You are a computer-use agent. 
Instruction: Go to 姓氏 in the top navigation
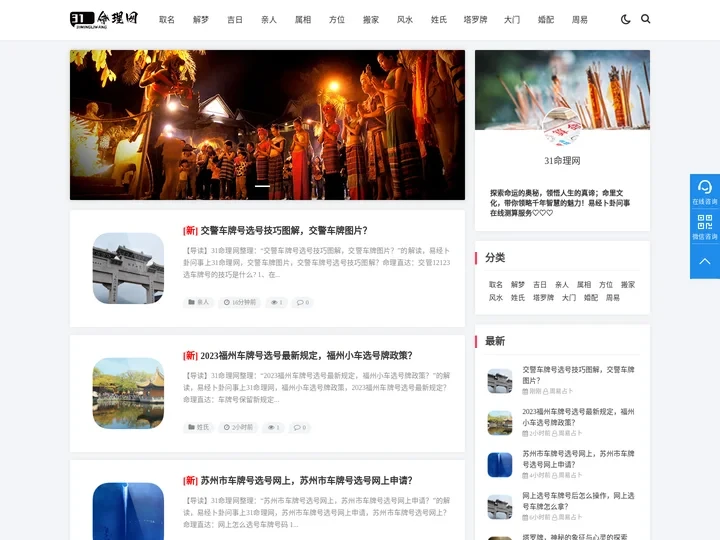point(439,20)
